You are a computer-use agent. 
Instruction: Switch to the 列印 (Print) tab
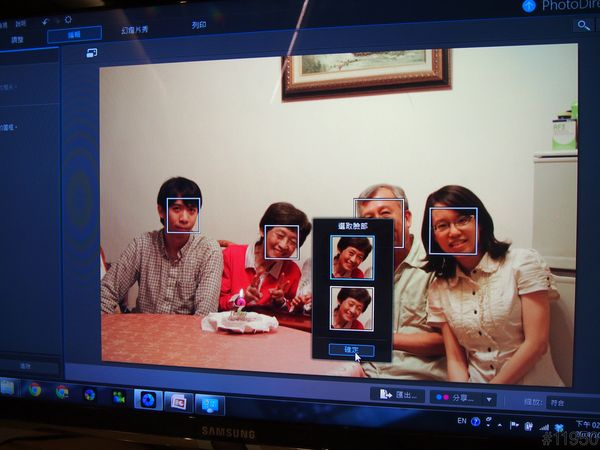(199, 25)
